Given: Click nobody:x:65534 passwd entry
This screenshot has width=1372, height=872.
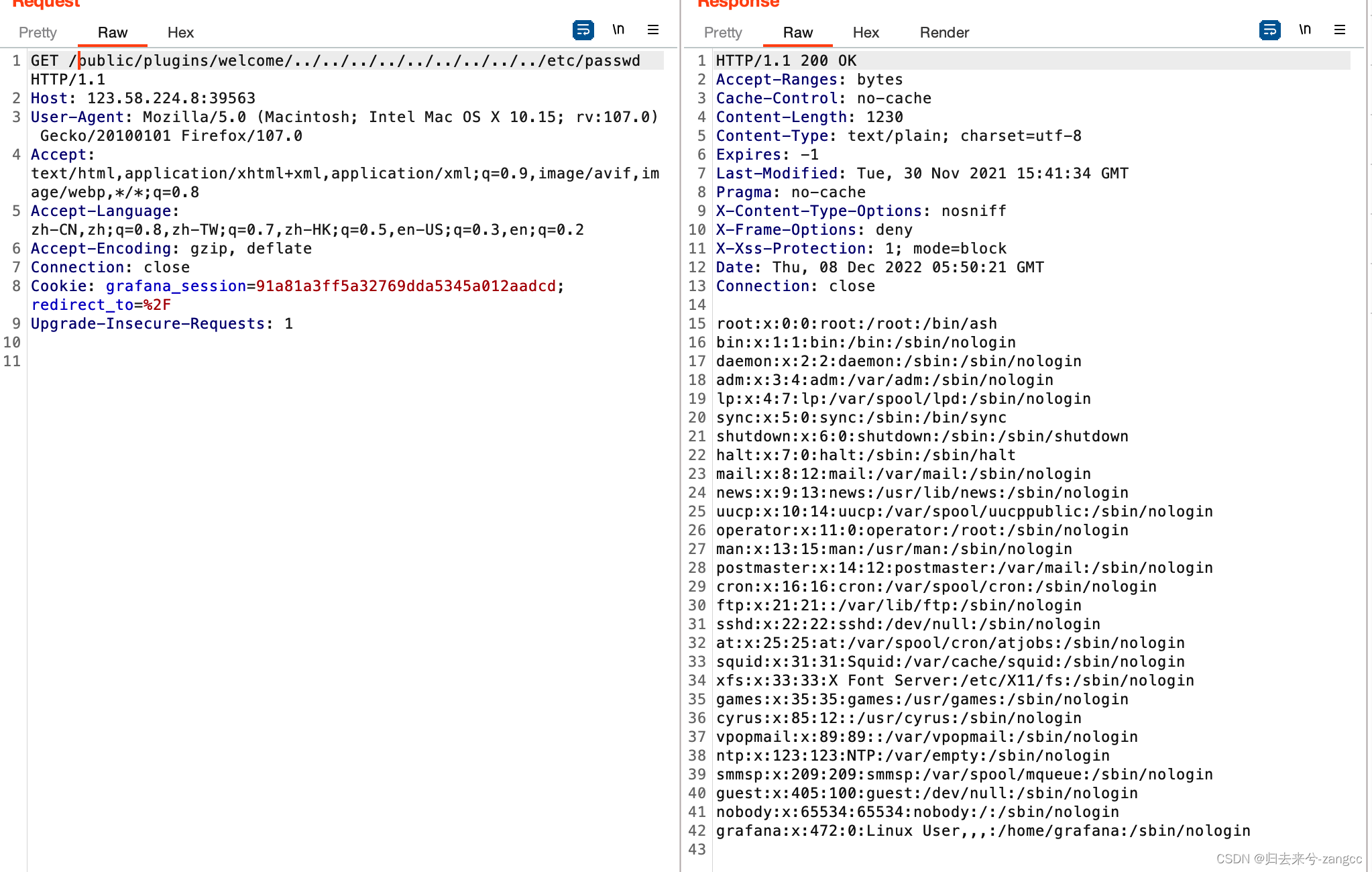Looking at the screenshot, I should (x=917, y=812).
